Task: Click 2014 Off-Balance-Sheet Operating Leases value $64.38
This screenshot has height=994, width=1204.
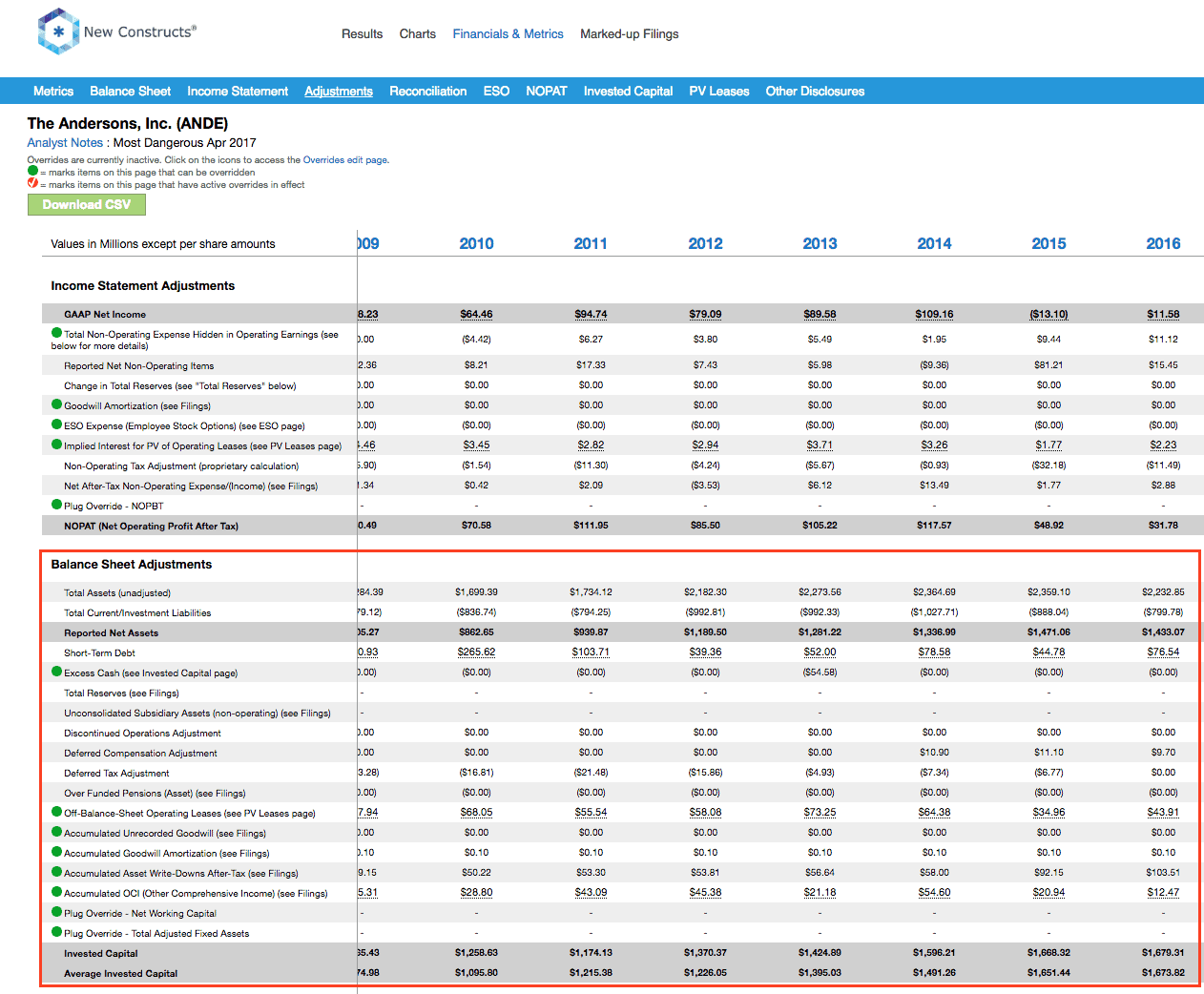Action: [x=935, y=813]
